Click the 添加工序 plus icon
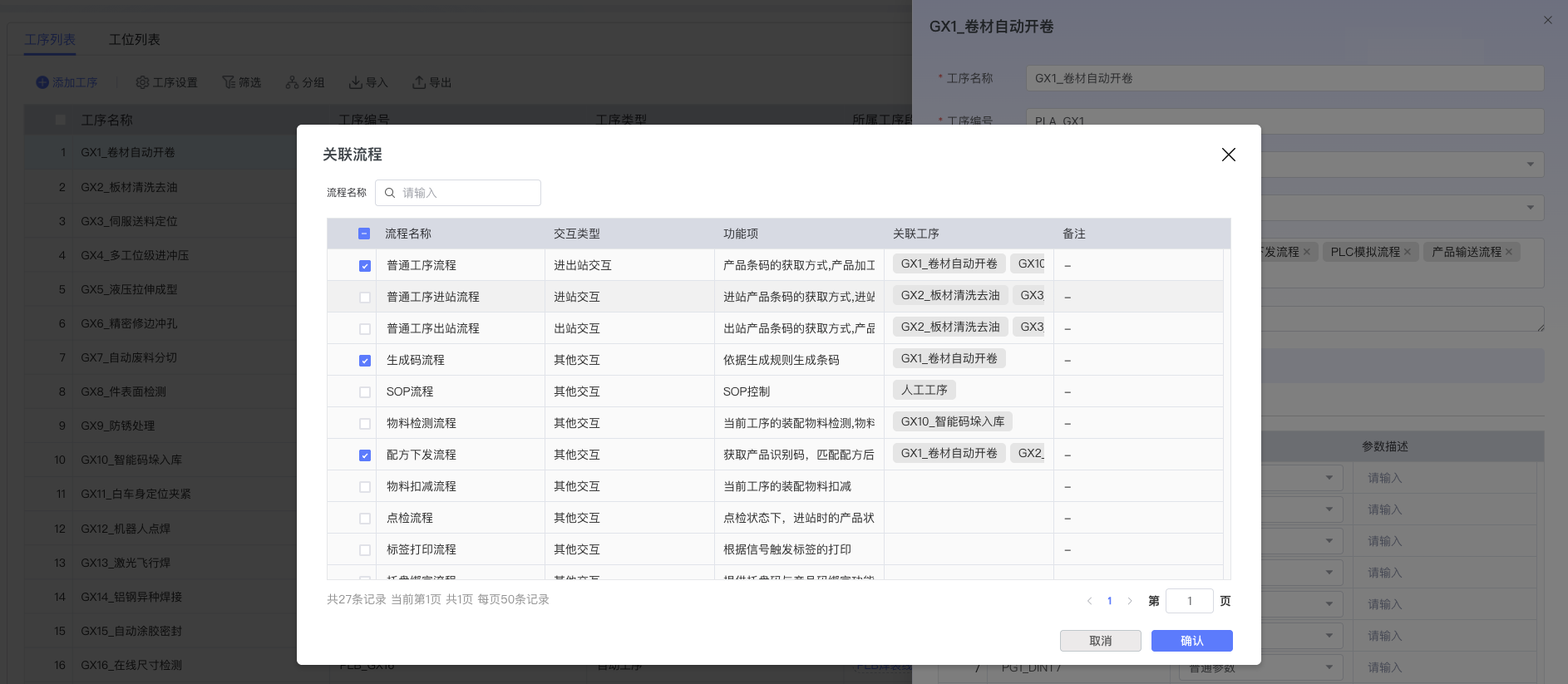The width and height of the screenshot is (1568, 684). (42, 82)
